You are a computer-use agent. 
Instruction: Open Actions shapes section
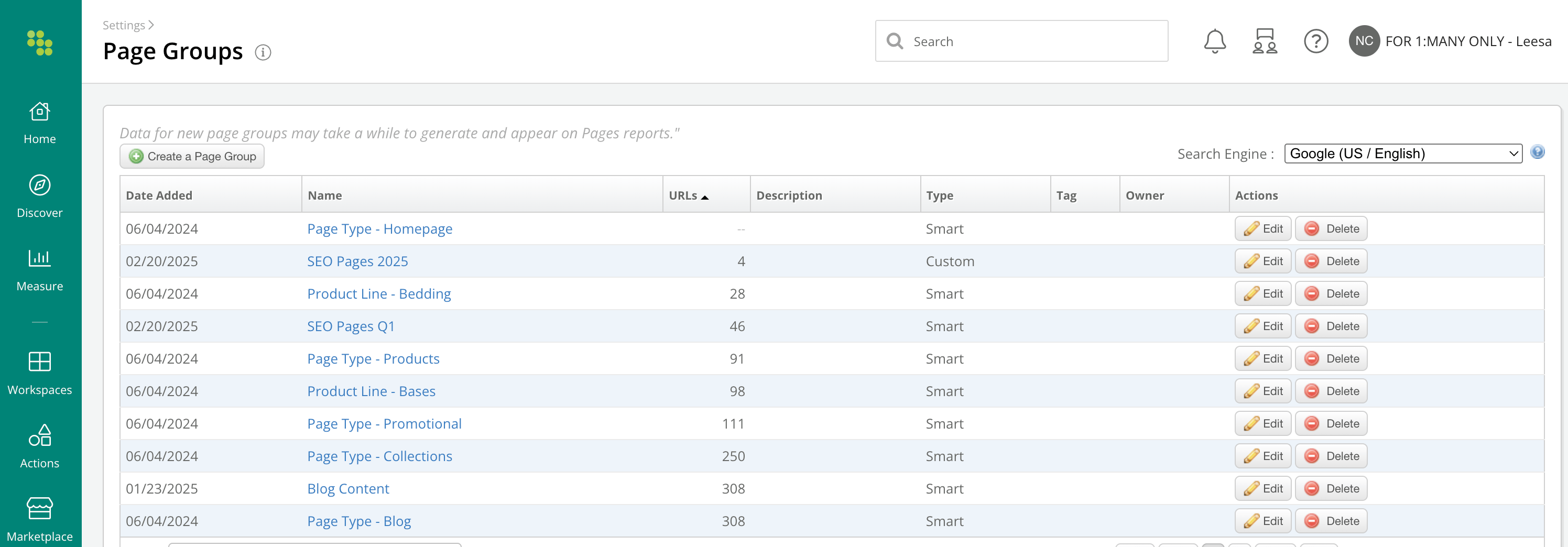[x=39, y=447]
